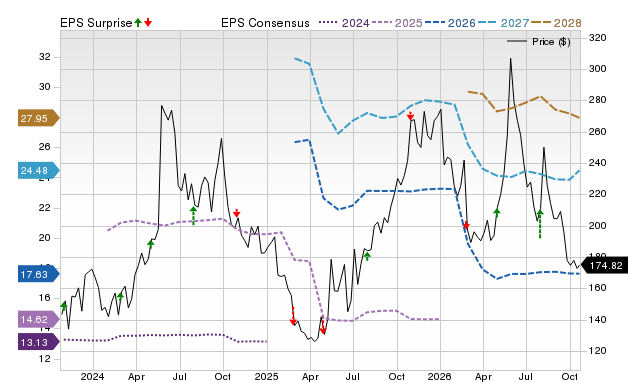Click the Jul axis label right before 2026's Oct
Viewport: 640px width, 382px height.
[x=526, y=376]
